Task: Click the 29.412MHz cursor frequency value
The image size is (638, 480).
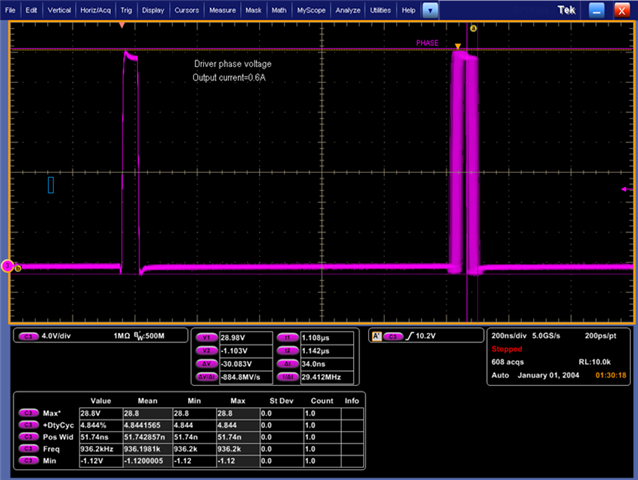Action: pyautogui.click(x=327, y=377)
